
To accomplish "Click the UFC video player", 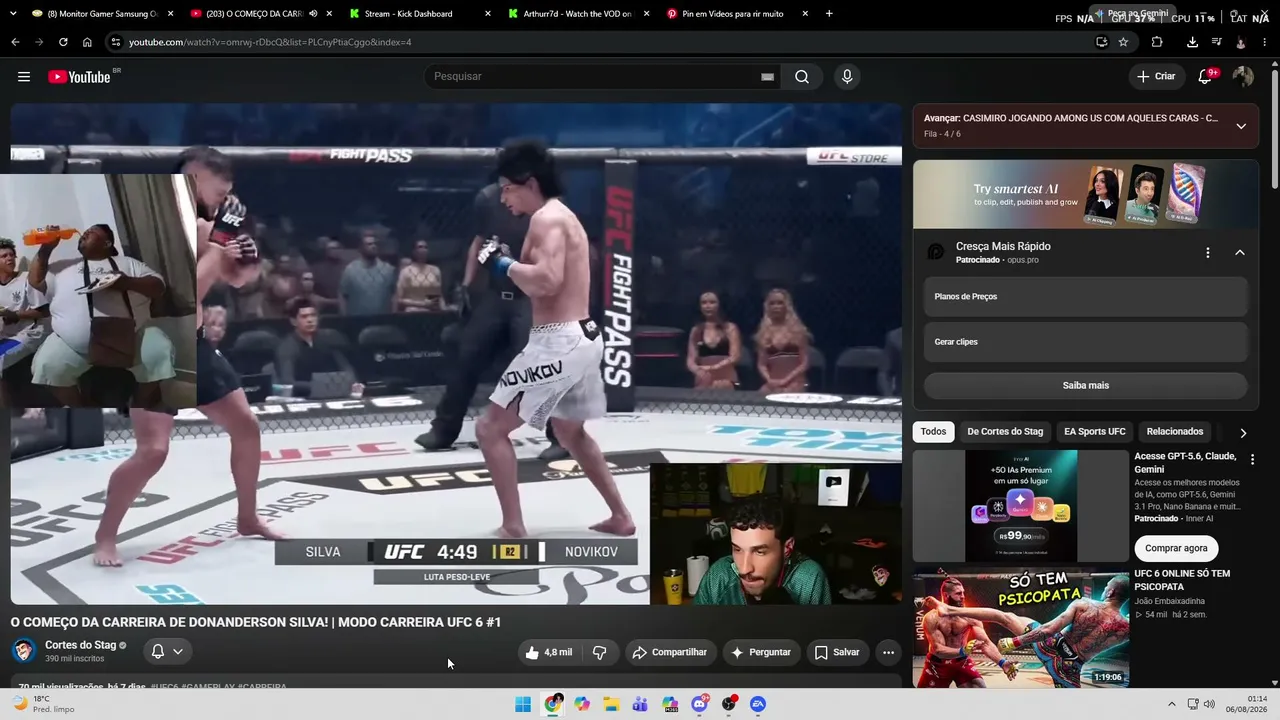I will click(x=456, y=354).
